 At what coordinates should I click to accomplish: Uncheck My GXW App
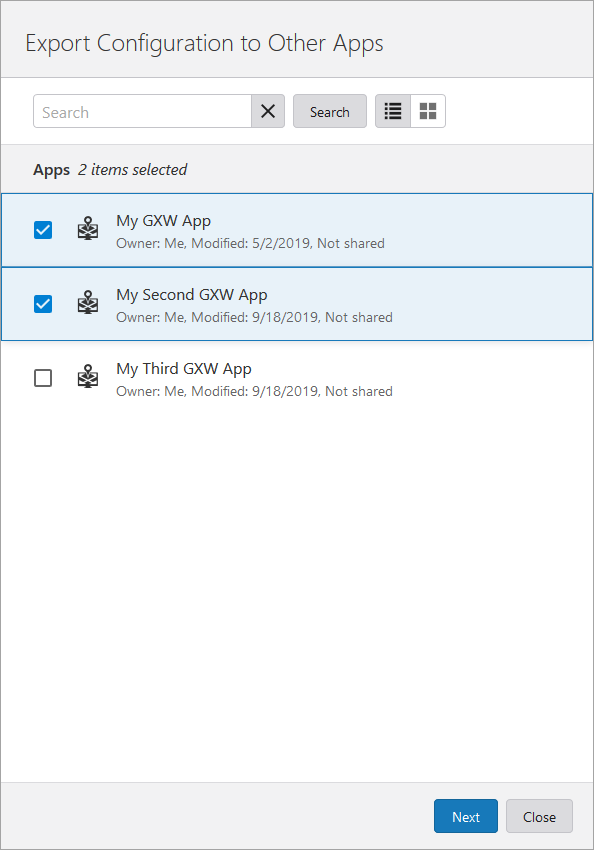click(43, 229)
